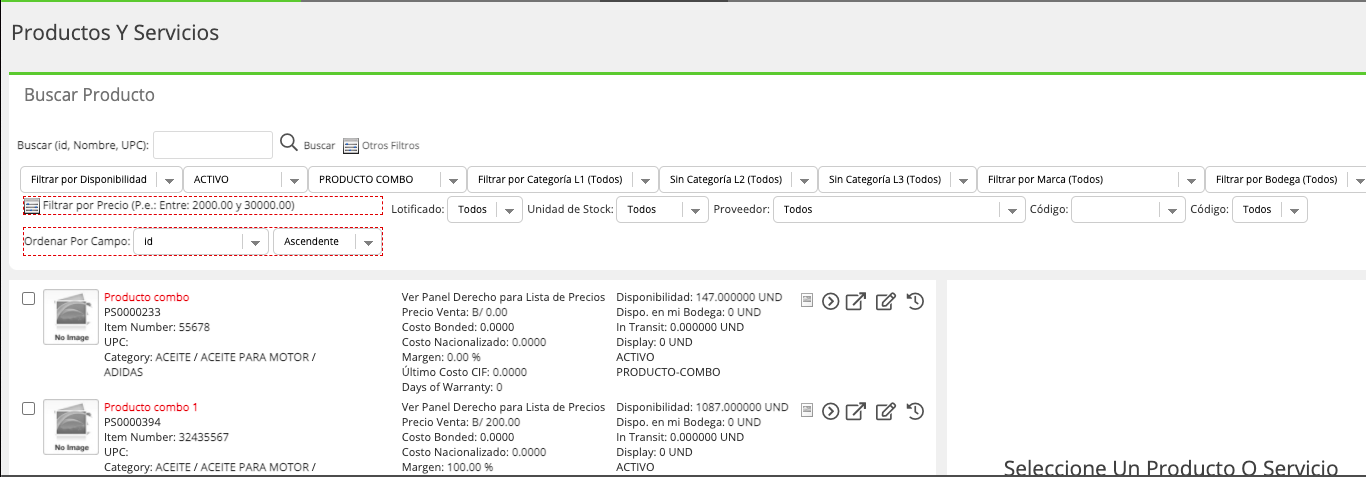Open the Proveedor dropdown
Screen dimensions: 1366x477
tap(899, 210)
